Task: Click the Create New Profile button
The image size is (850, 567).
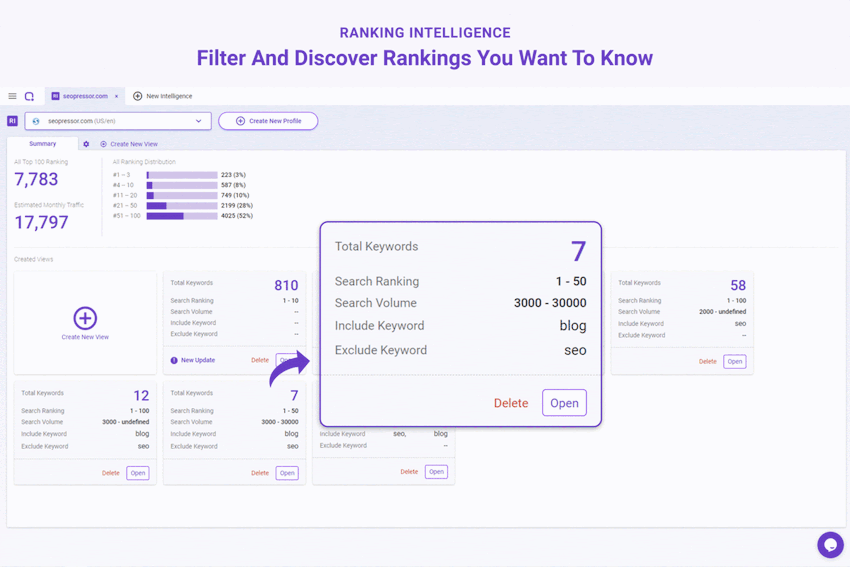Action: click(268, 121)
